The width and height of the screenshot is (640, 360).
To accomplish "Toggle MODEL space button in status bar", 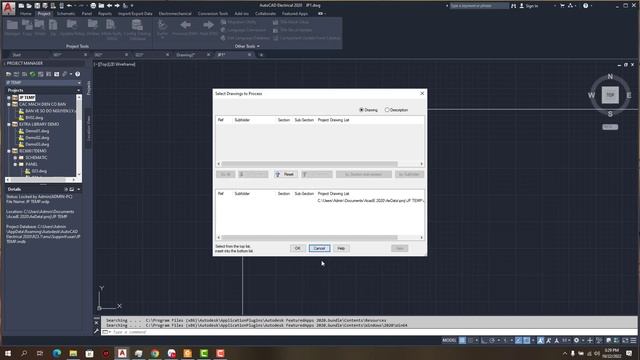I will pyautogui.click(x=449, y=340).
